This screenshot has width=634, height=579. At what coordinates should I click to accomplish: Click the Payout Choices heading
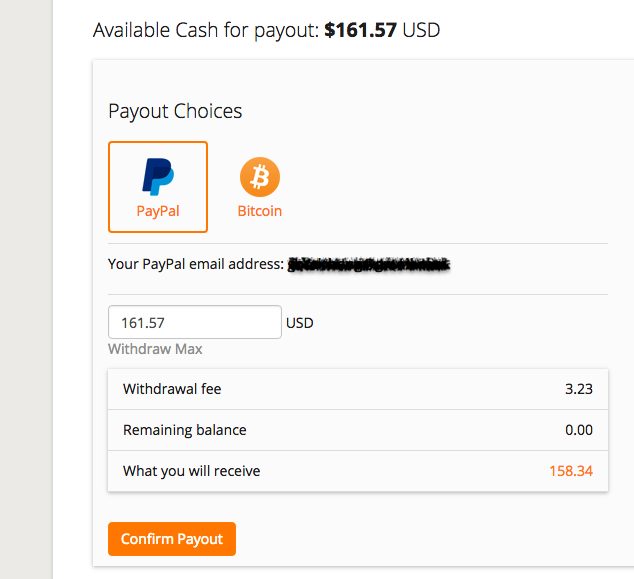[x=175, y=111]
